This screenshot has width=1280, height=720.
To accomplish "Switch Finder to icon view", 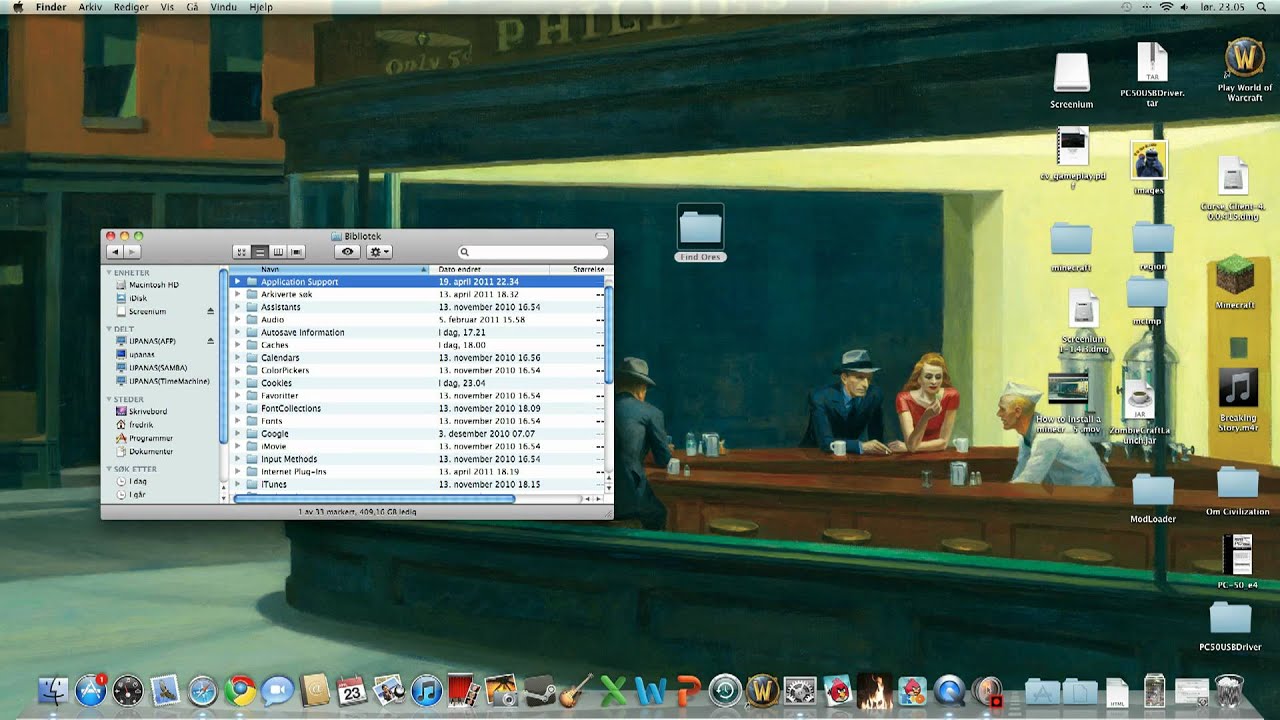I will point(241,252).
